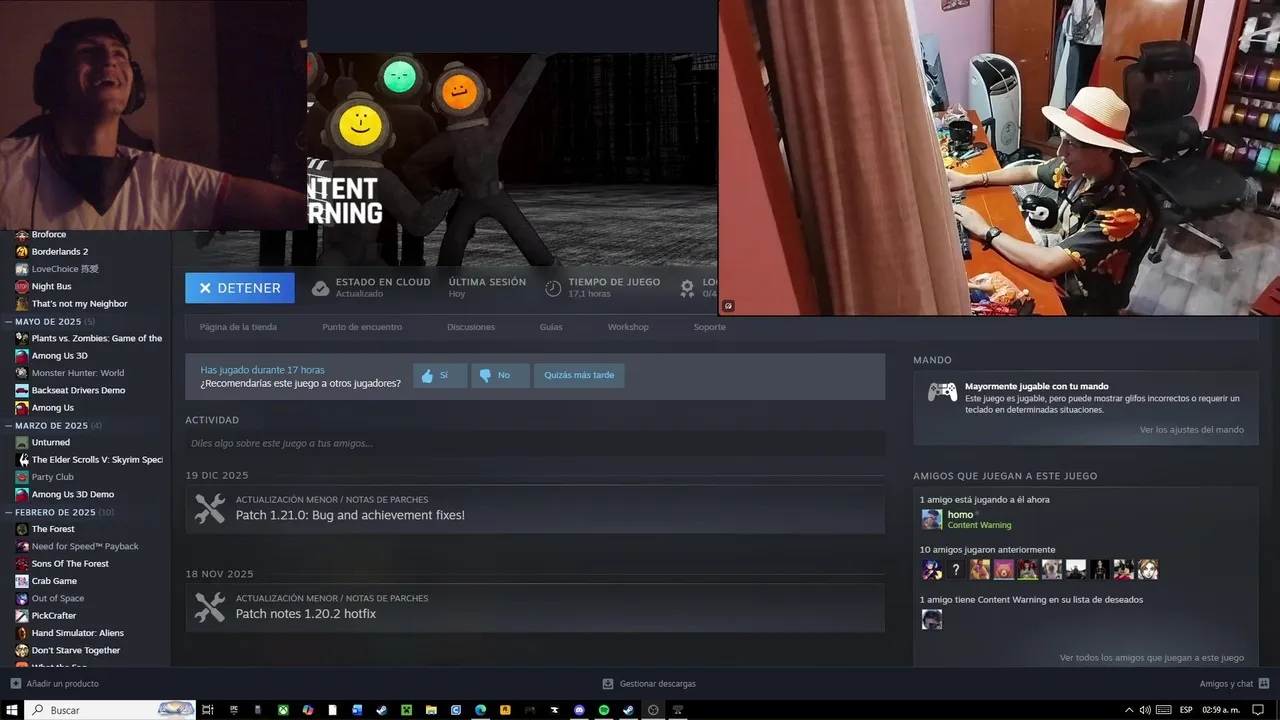Click the DETENER stop game button
This screenshot has height=720, width=1280.
coord(240,288)
